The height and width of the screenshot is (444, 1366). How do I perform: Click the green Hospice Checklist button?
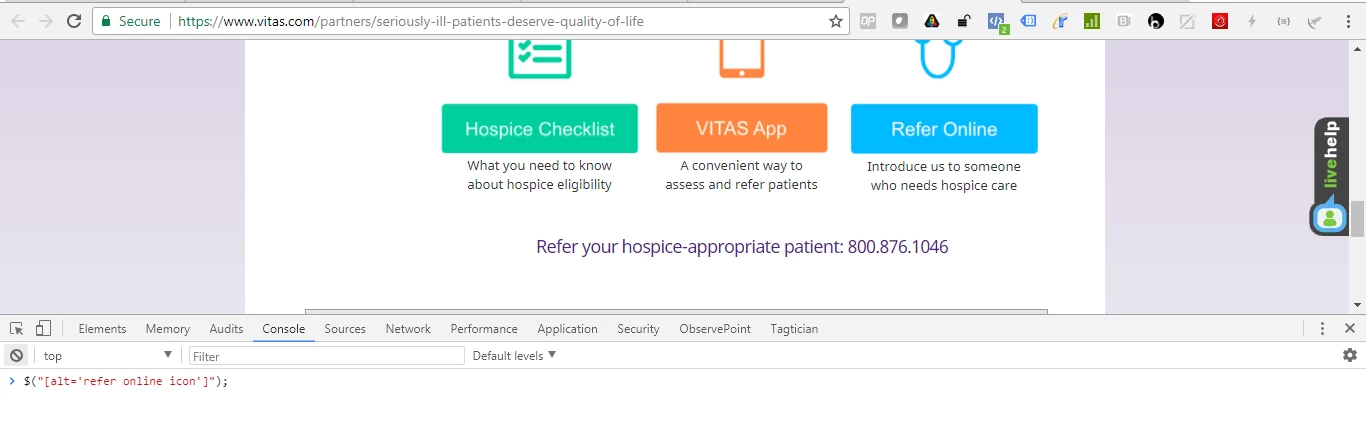coord(540,129)
